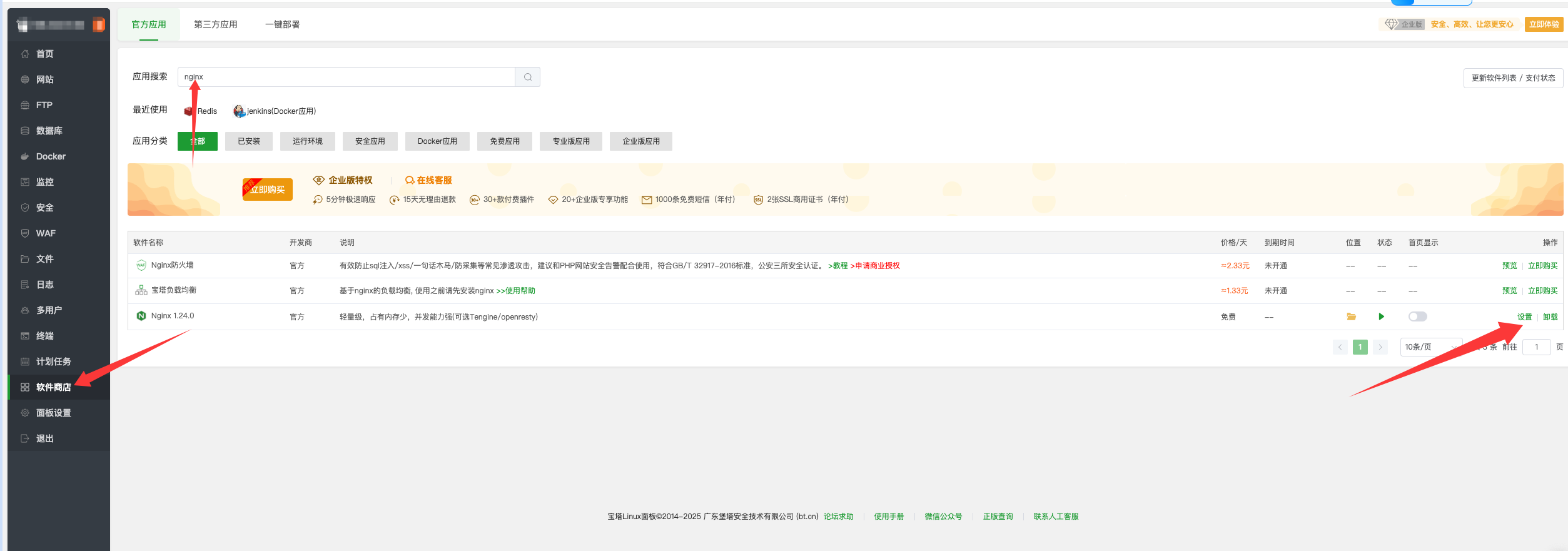Toggle 首页显示 switch for Nginx 1.24.0

[1417, 316]
